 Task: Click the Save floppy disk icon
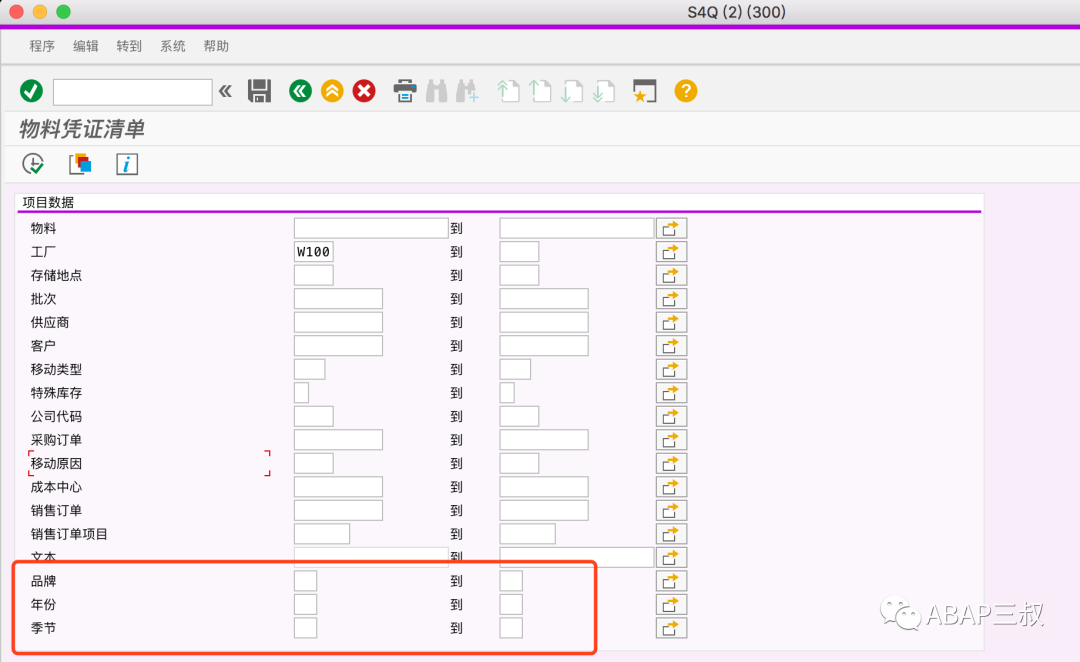coord(259,91)
